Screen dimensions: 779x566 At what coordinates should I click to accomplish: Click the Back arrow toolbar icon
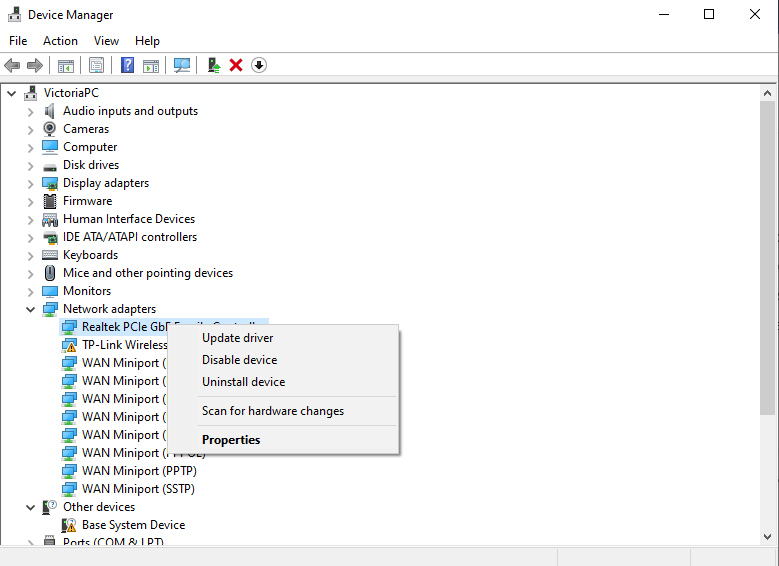pos(12,65)
